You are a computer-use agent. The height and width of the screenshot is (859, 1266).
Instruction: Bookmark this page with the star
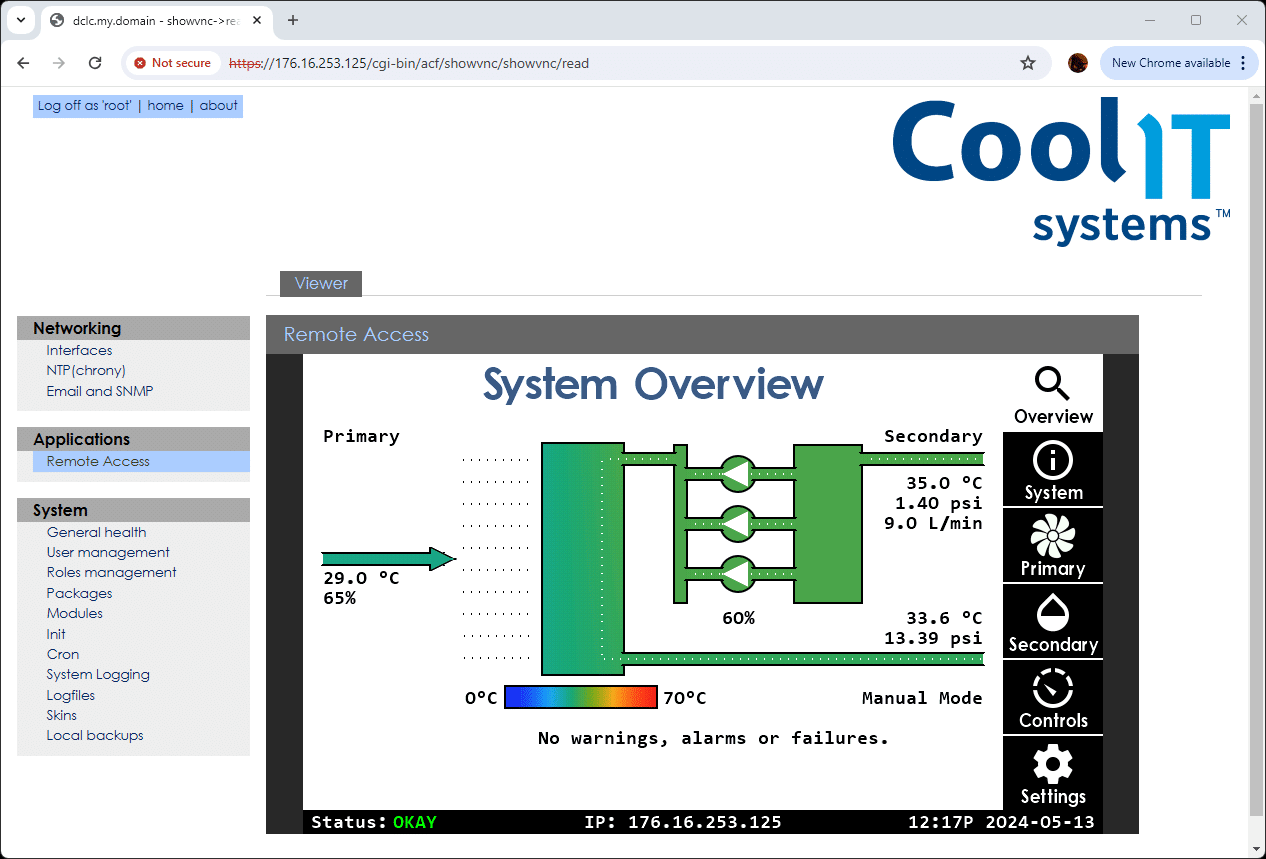[1028, 63]
